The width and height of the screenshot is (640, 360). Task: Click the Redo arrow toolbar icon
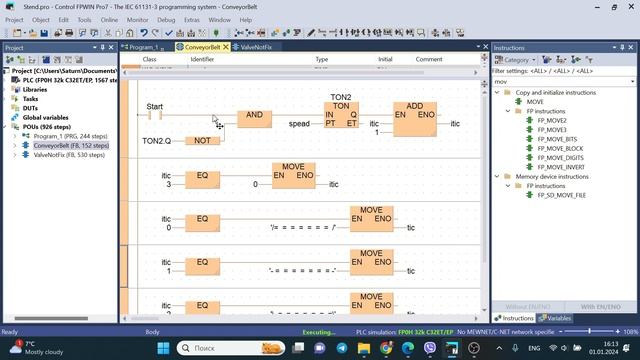click(155, 33)
